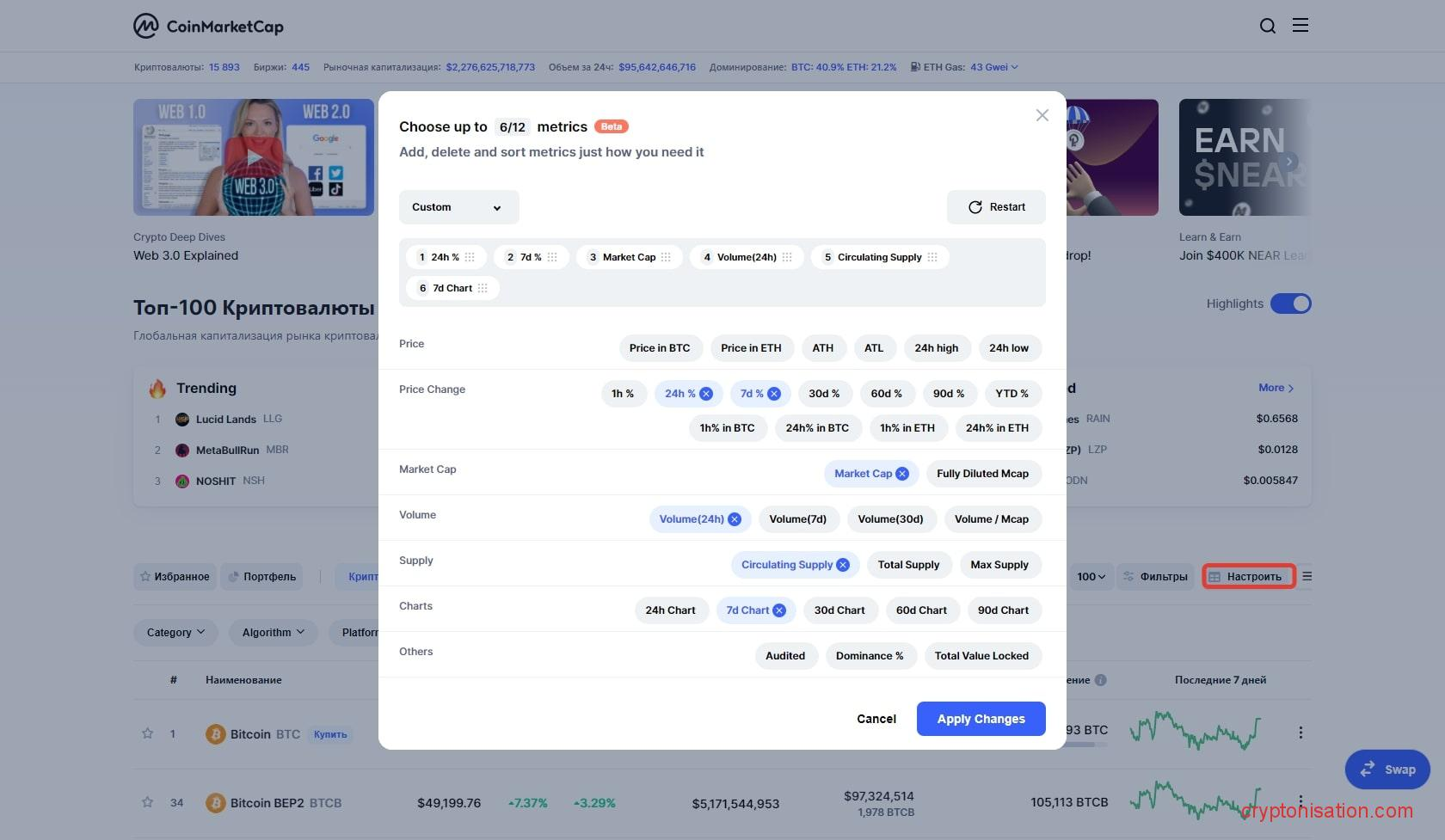This screenshot has width=1445, height=840.
Task: Open the Портфель tab
Action: (x=261, y=577)
